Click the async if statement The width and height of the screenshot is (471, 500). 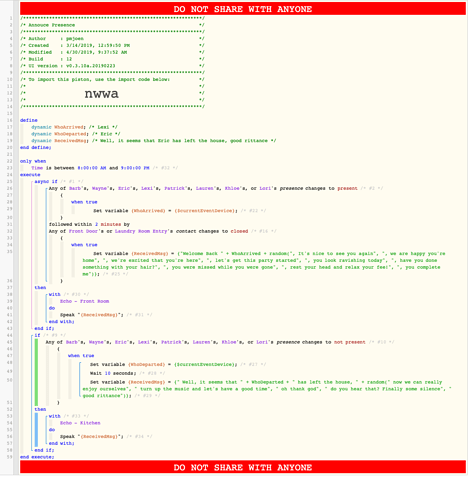pyautogui.click(x=46, y=182)
